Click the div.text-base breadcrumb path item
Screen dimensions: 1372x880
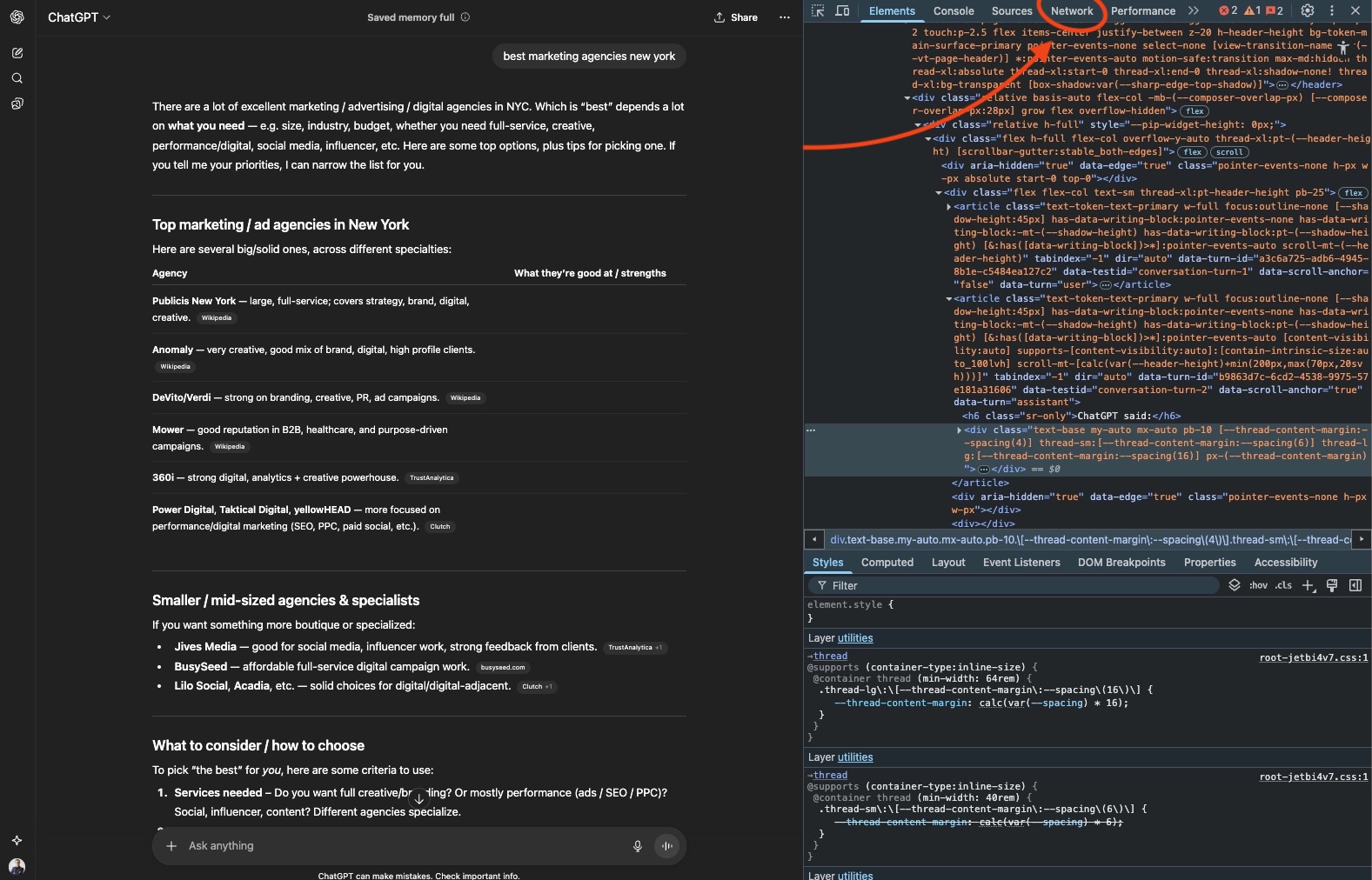[x=1091, y=540]
